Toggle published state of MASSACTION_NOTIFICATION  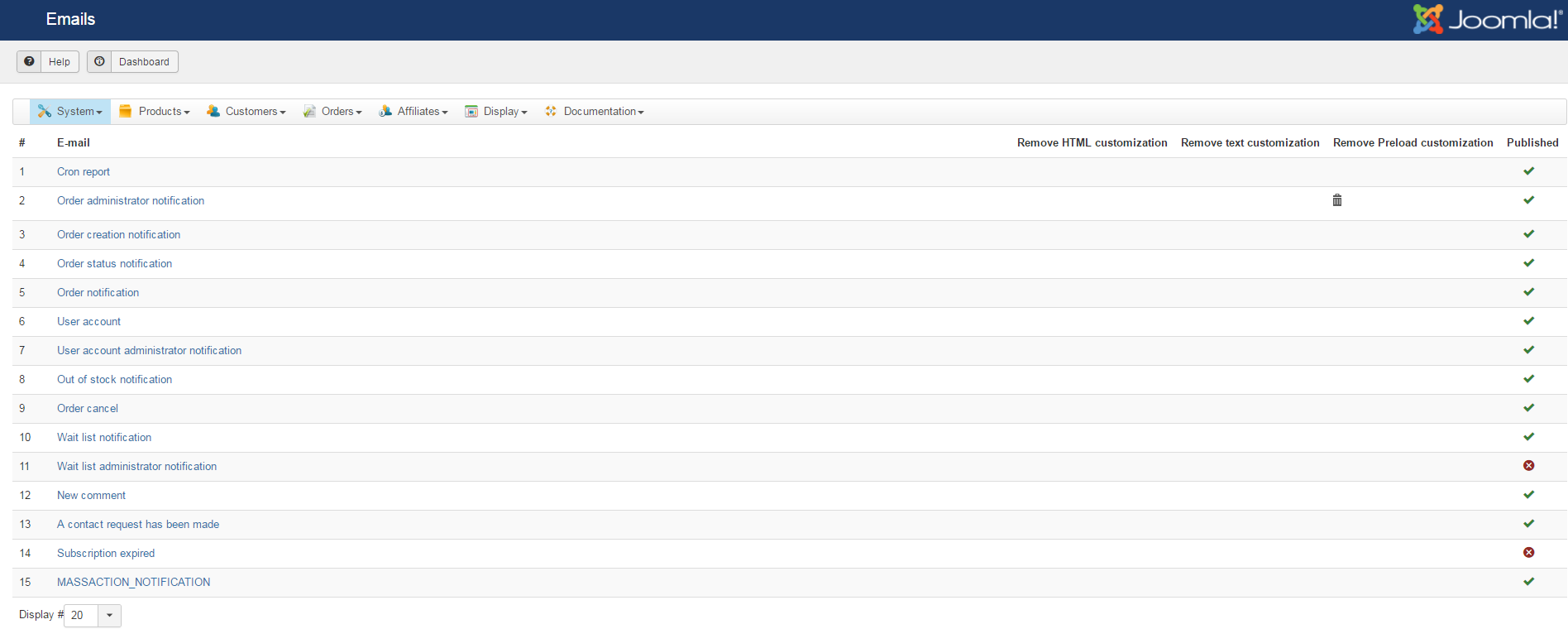pos(1529,582)
